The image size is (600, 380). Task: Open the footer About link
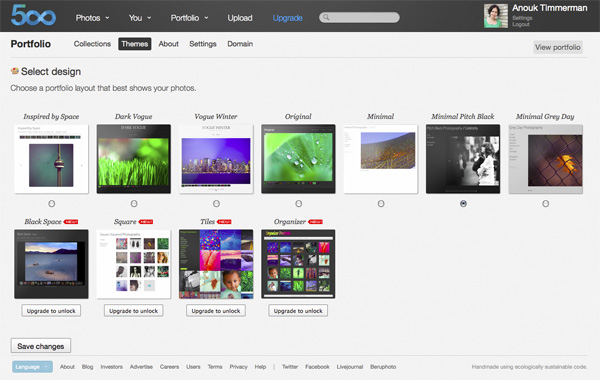pyautogui.click(x=67, y=367)
